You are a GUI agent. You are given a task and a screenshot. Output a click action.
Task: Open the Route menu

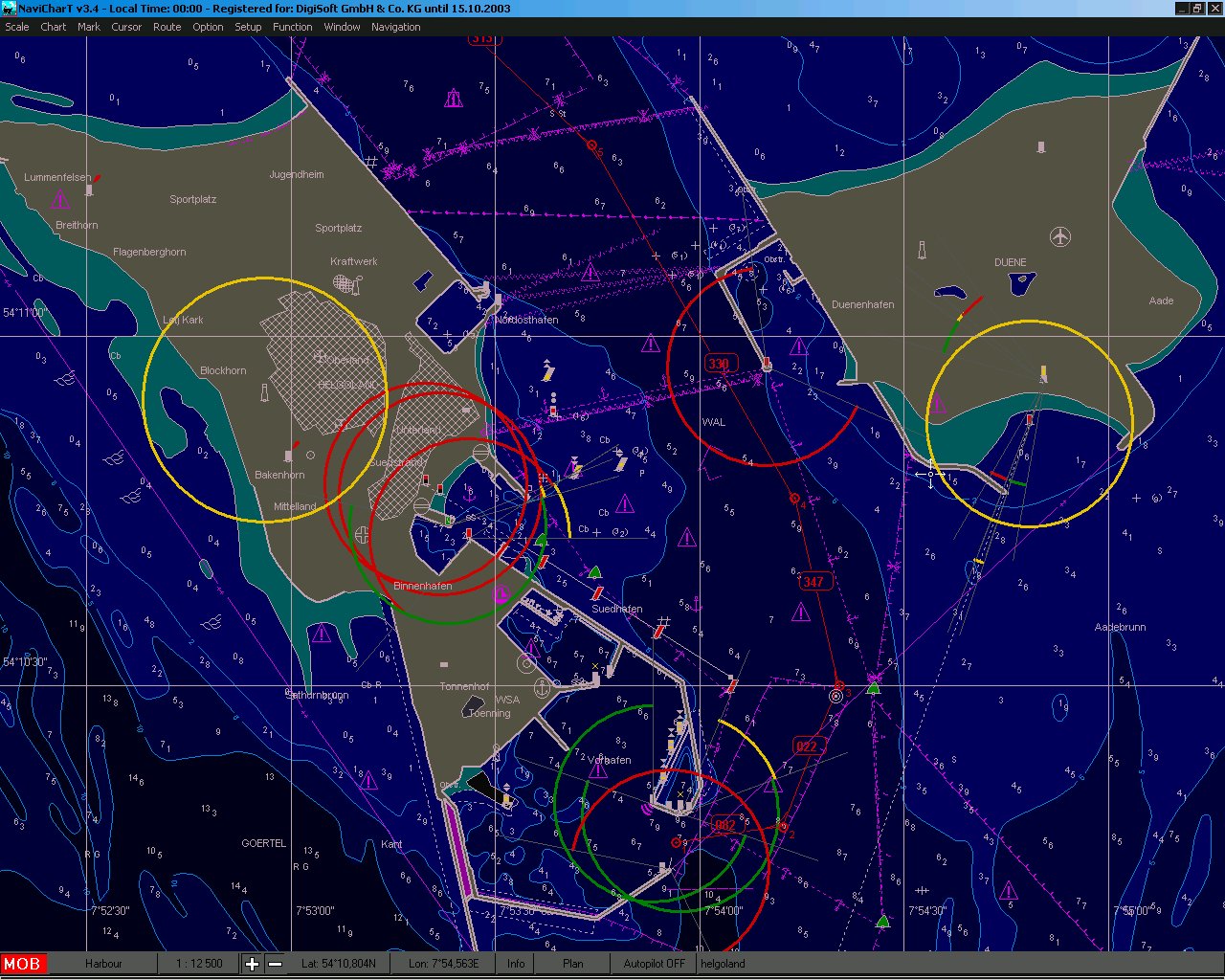click(167, 27)
